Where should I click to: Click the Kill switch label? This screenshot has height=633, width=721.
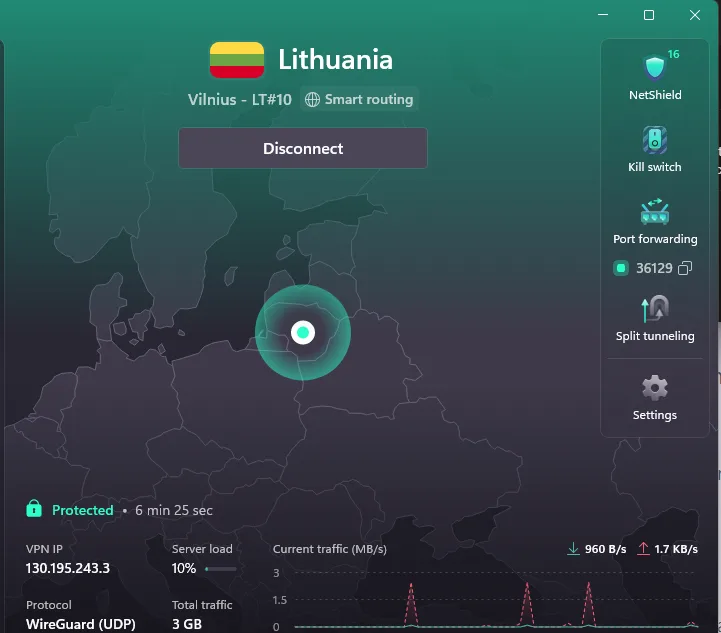(x=655, y=167)
